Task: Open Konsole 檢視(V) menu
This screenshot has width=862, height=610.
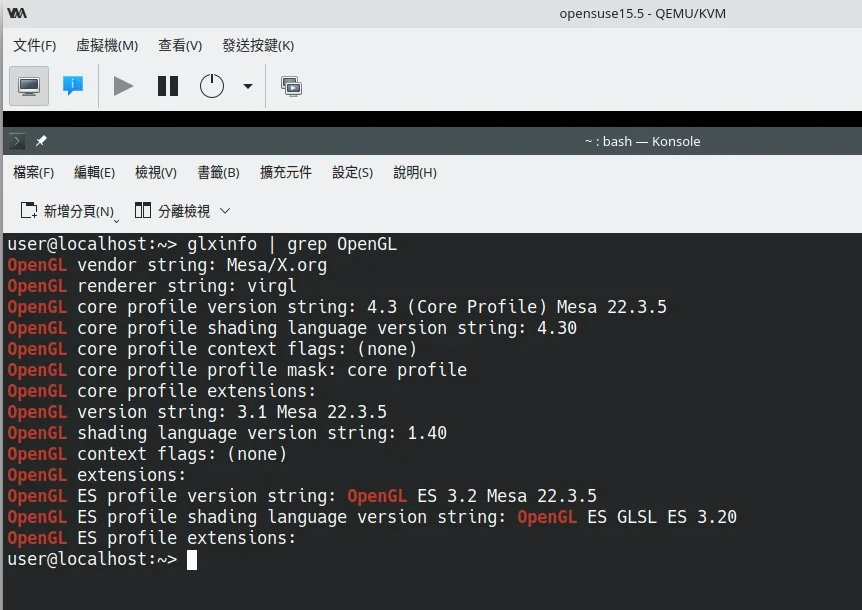Action: tap(156, 173)
